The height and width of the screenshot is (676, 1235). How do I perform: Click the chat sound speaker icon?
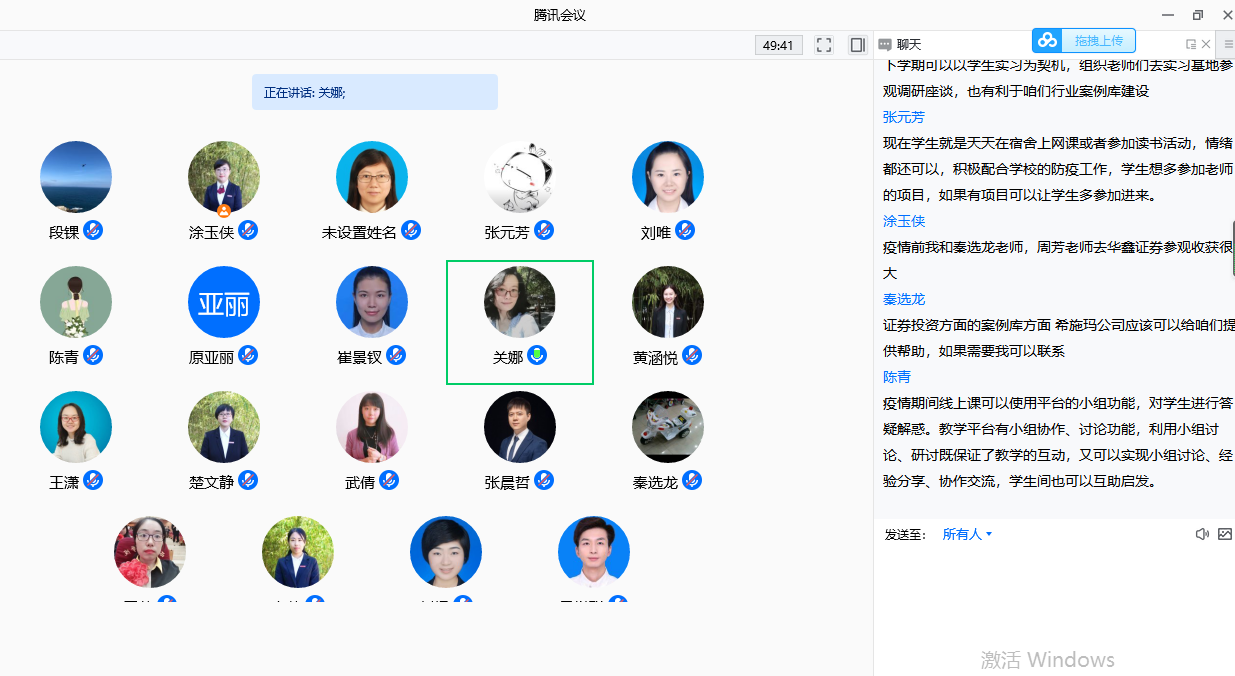click(1202, 534)
